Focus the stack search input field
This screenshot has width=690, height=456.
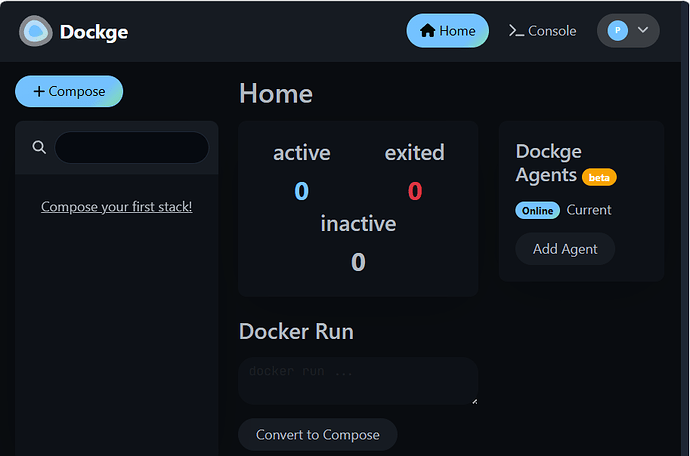[x=131, y=147]
